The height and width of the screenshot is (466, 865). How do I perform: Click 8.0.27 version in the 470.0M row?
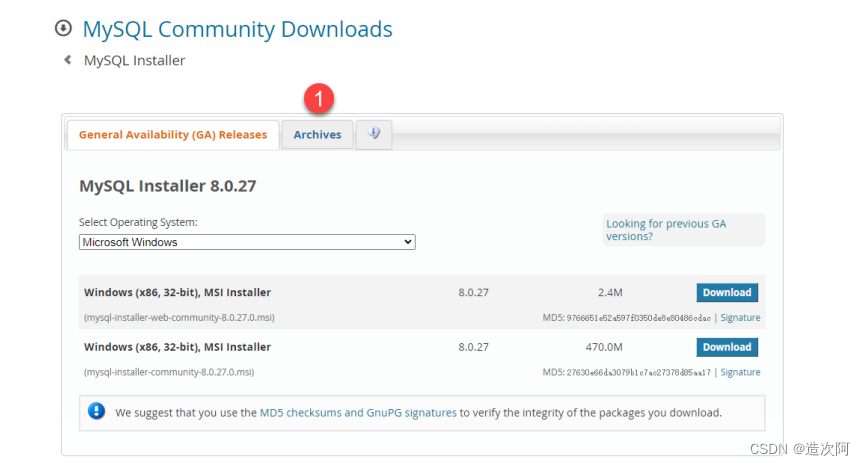tap(473, 347)
